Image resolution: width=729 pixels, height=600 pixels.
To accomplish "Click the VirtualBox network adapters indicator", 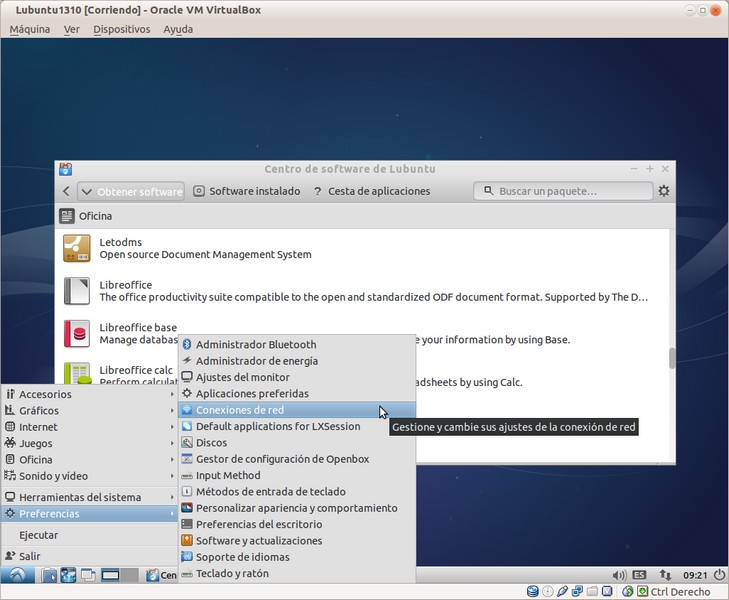I will (x=577, y=591).
